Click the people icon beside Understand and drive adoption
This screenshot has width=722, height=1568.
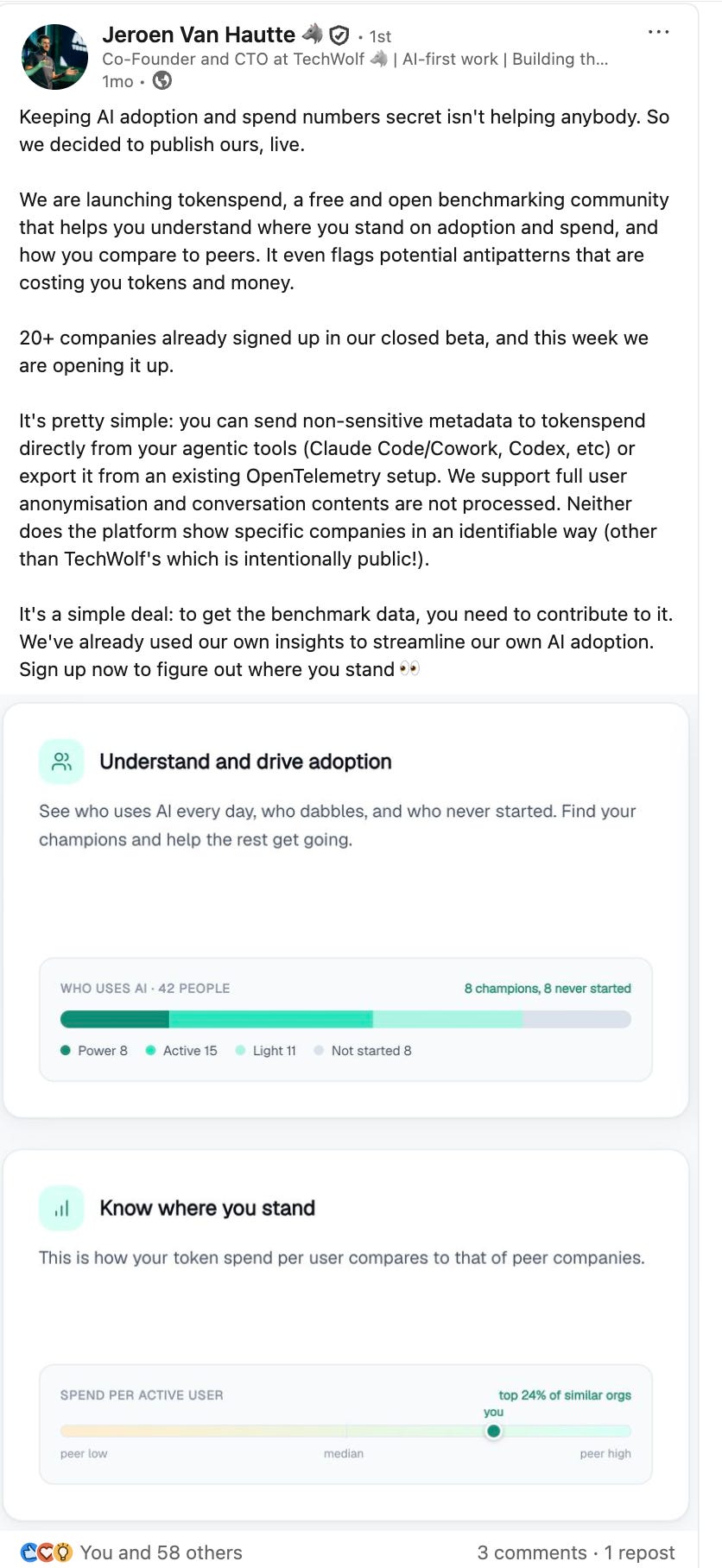(x=61, y=762)
